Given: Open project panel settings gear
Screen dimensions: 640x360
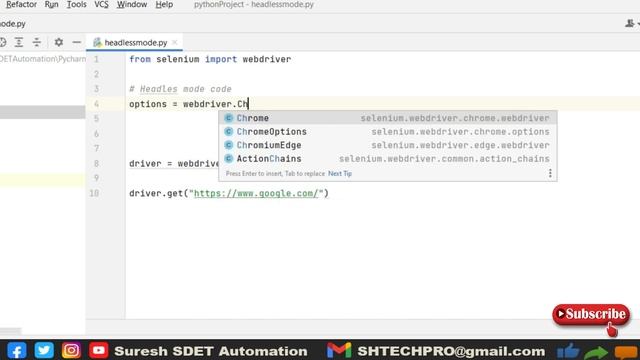Looking at the screenshot, I should tap(59, 42).
